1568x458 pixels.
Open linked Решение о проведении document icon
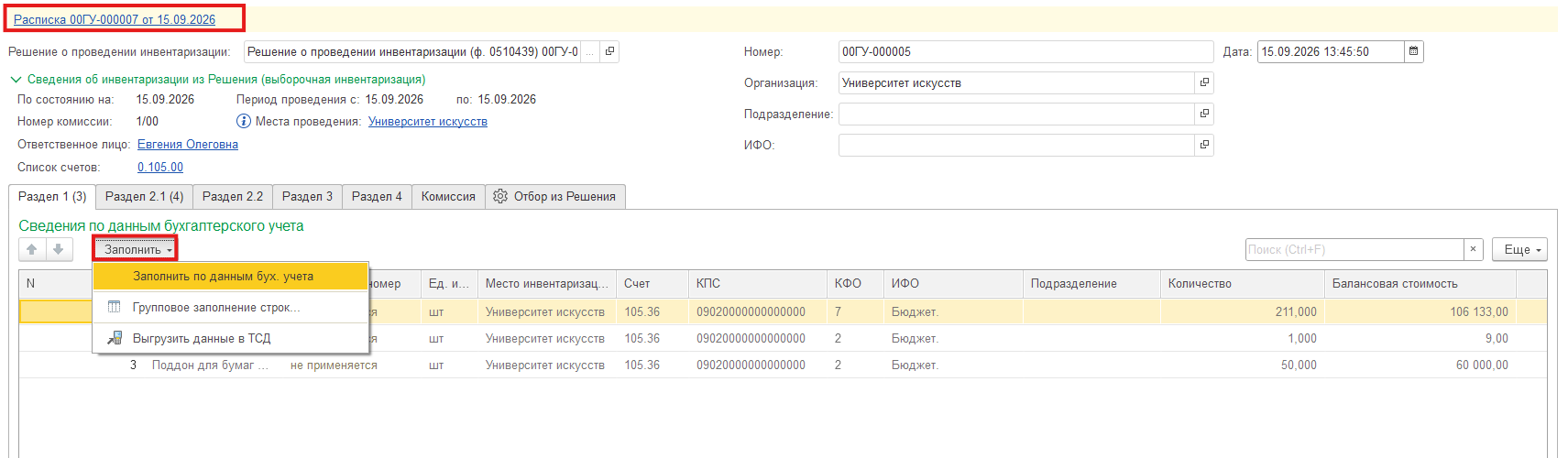[609, 52]
